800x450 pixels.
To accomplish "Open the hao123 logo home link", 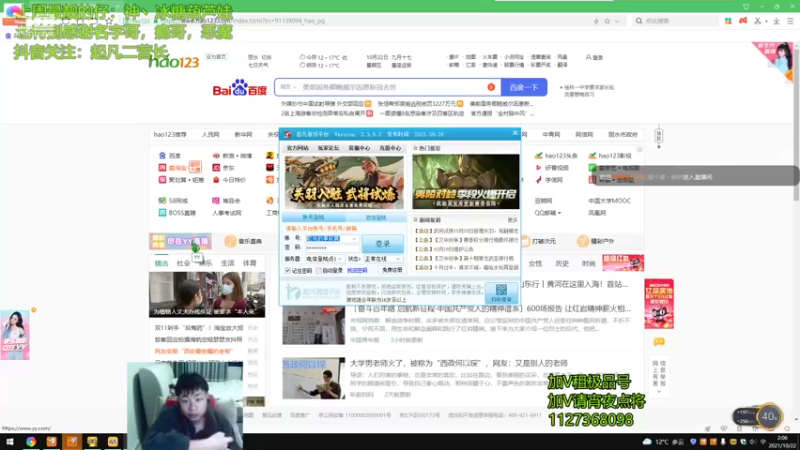I will pyautogui.click(x=173, y=62).
